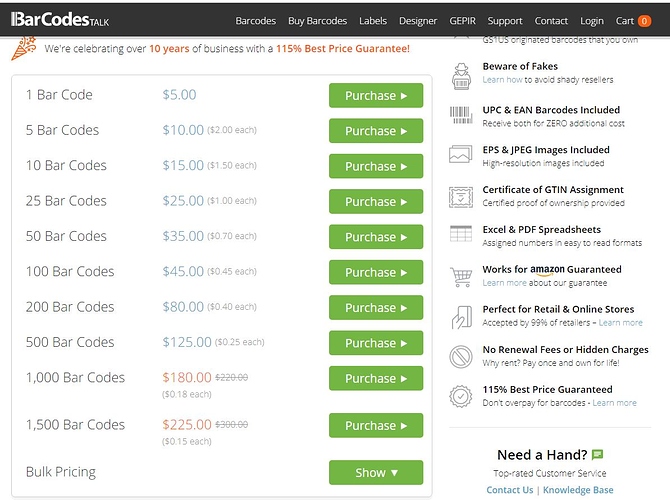
Task: Click Learn how to avoid shady resellers
Action: point(502,80)
